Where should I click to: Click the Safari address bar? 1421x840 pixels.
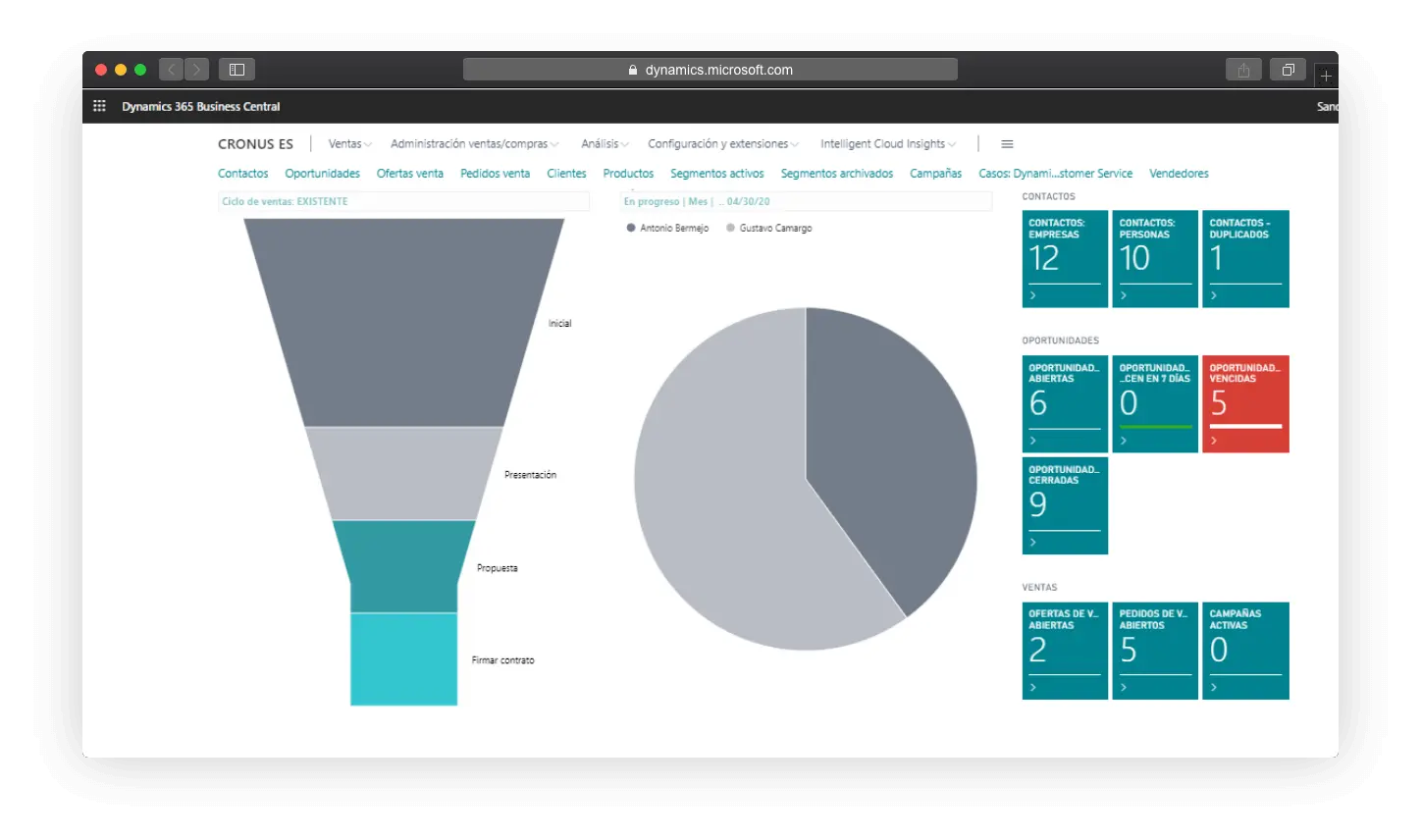coord(710,70)
